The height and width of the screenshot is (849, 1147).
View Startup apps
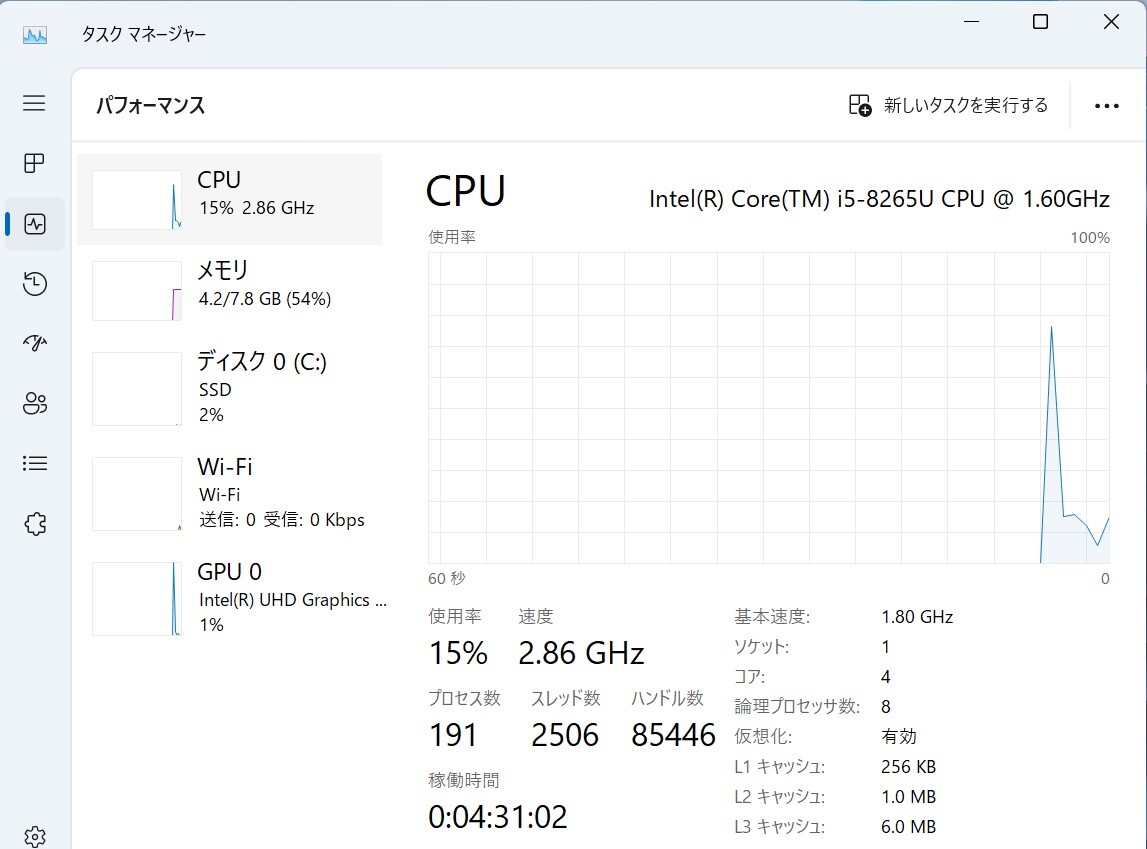click(33, 343)
